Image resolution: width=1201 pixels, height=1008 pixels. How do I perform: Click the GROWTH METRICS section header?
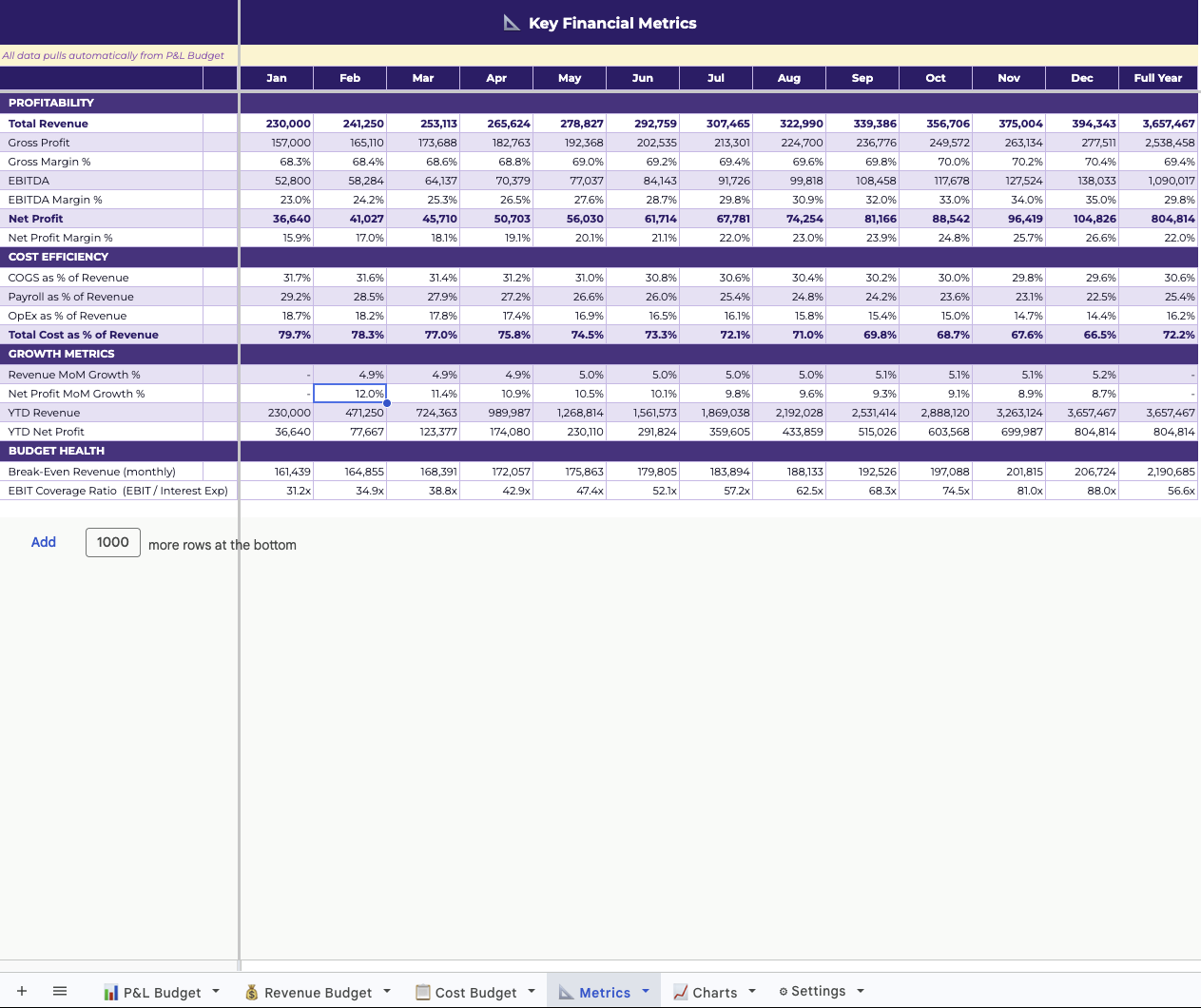62,354
